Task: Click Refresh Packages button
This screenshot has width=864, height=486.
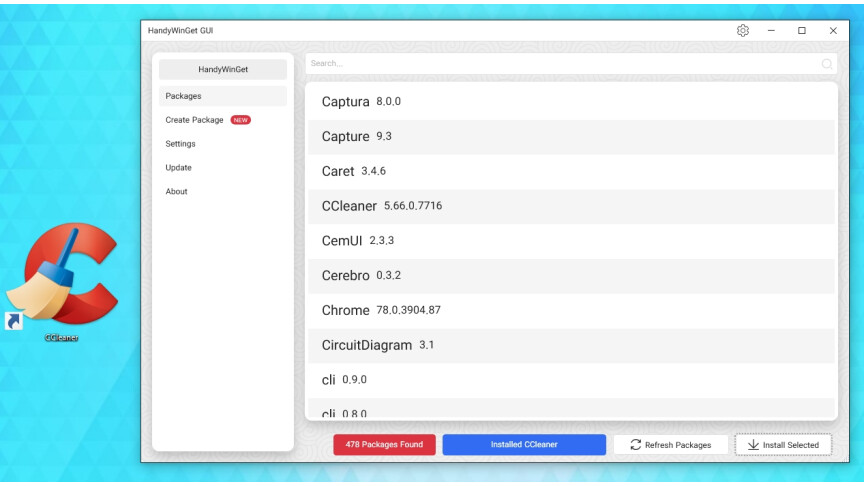Action: coord(671,445)
